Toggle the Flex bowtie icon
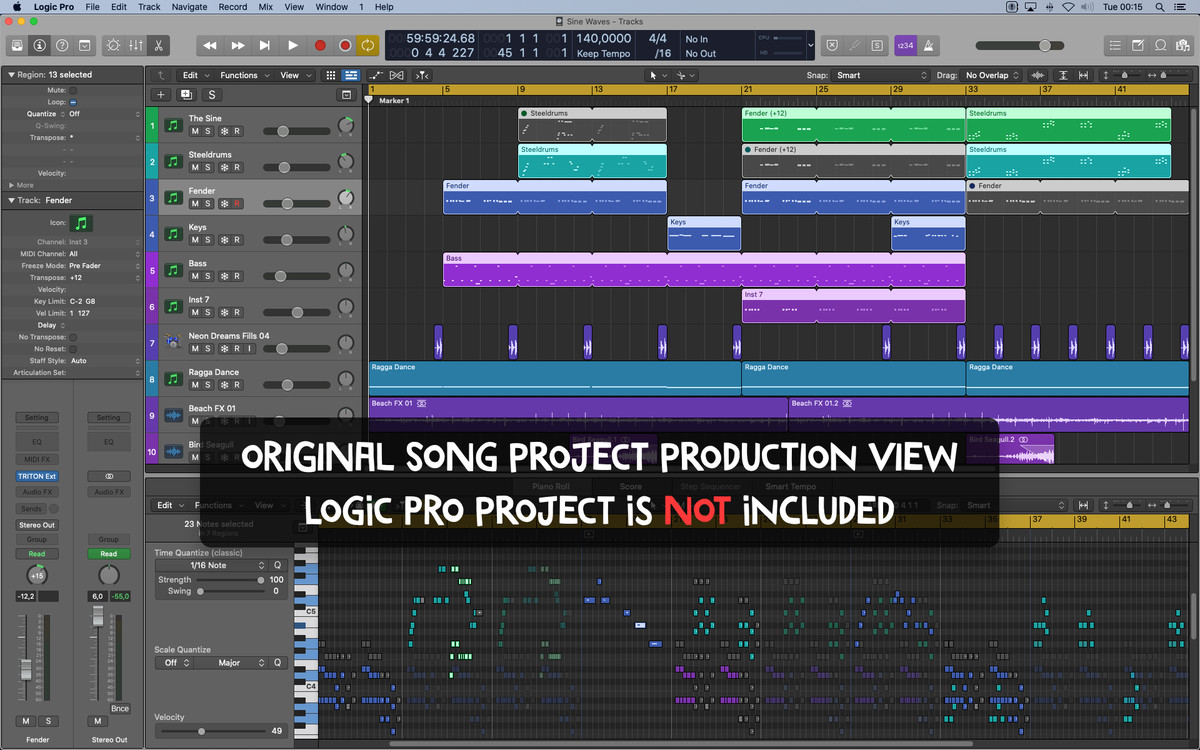Viewport: 1200px width, 750px height. click(x=397, y=75)
